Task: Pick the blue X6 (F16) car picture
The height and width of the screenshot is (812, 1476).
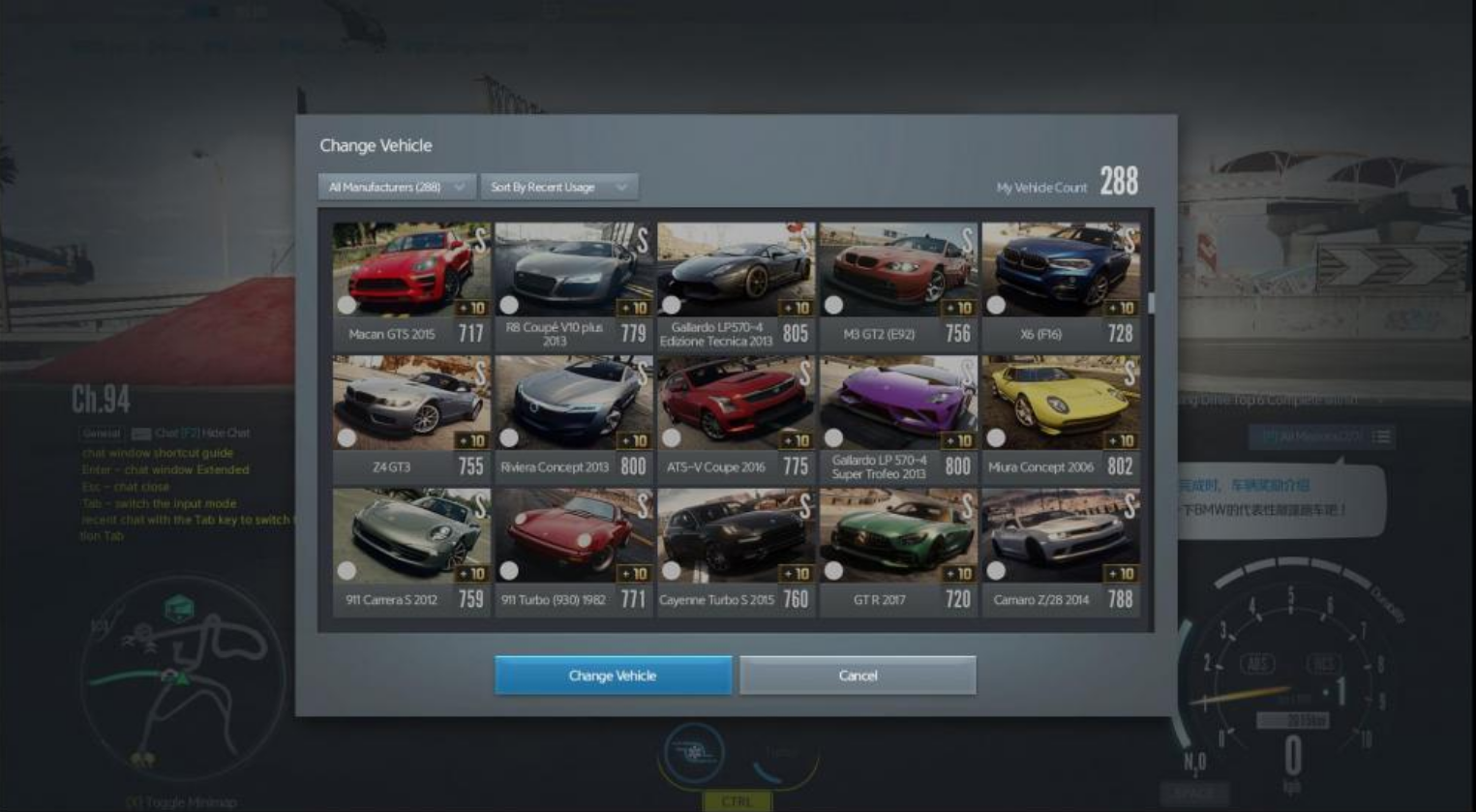Action: point(1061,270)
